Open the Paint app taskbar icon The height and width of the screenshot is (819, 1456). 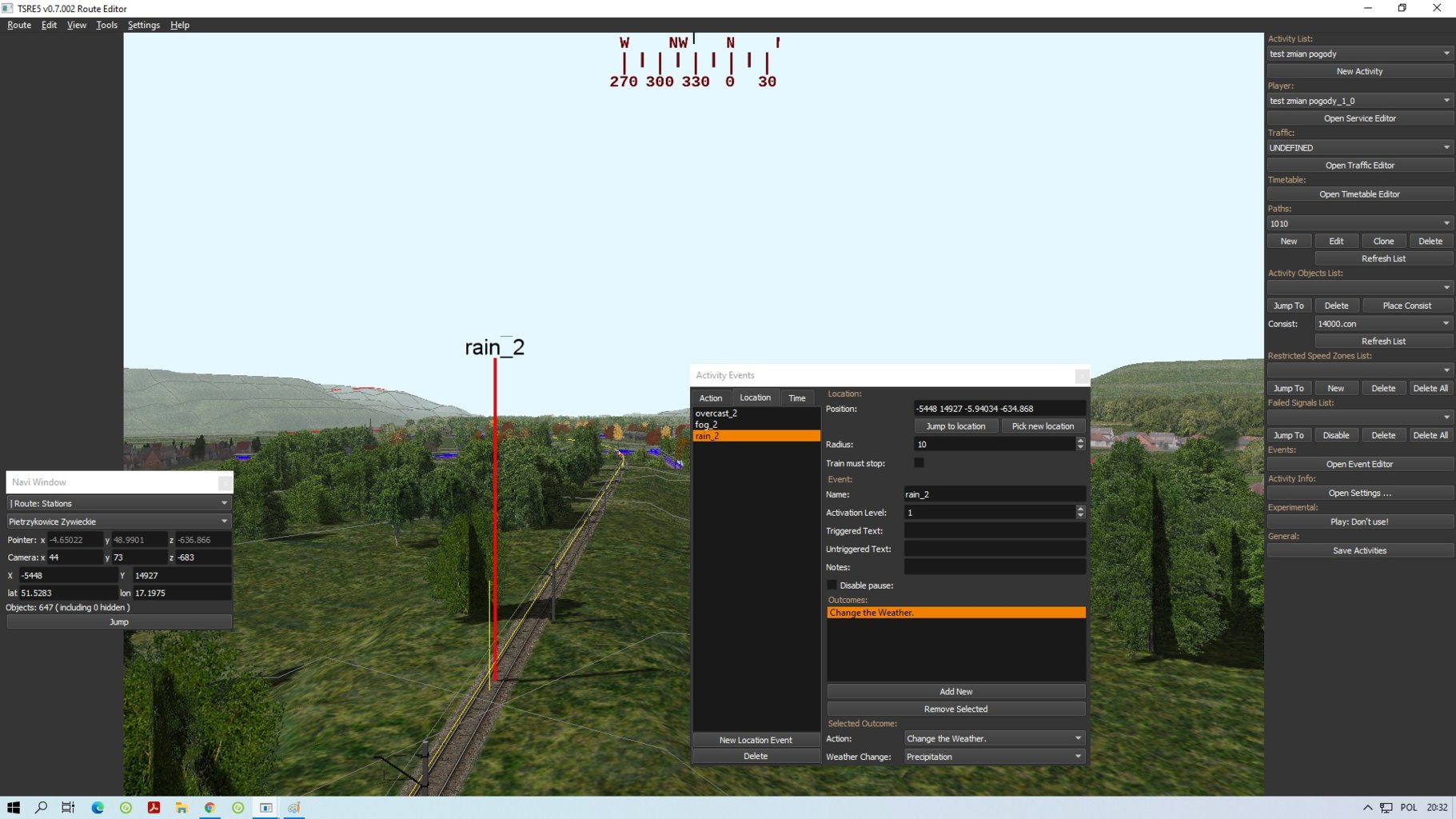click(294, 808)
